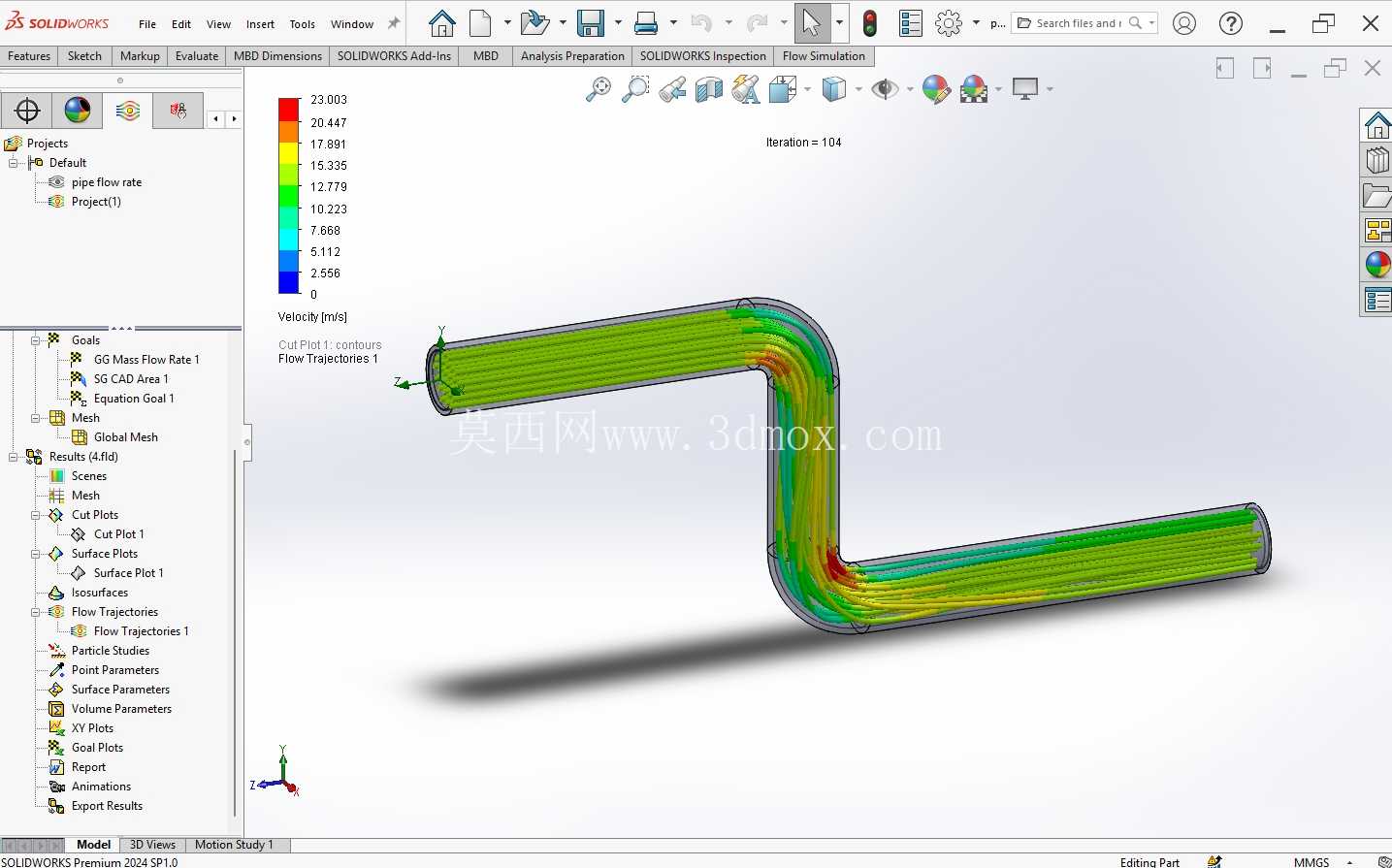Collapse the Surface Plots node
Screen dimensions: 1392x868
36,554
